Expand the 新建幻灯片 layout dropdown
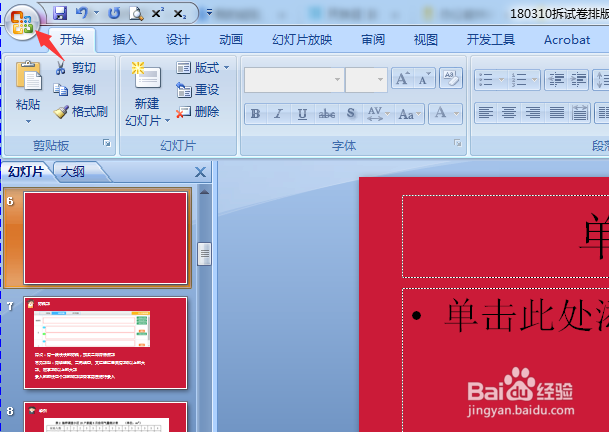 pos(167,120)
